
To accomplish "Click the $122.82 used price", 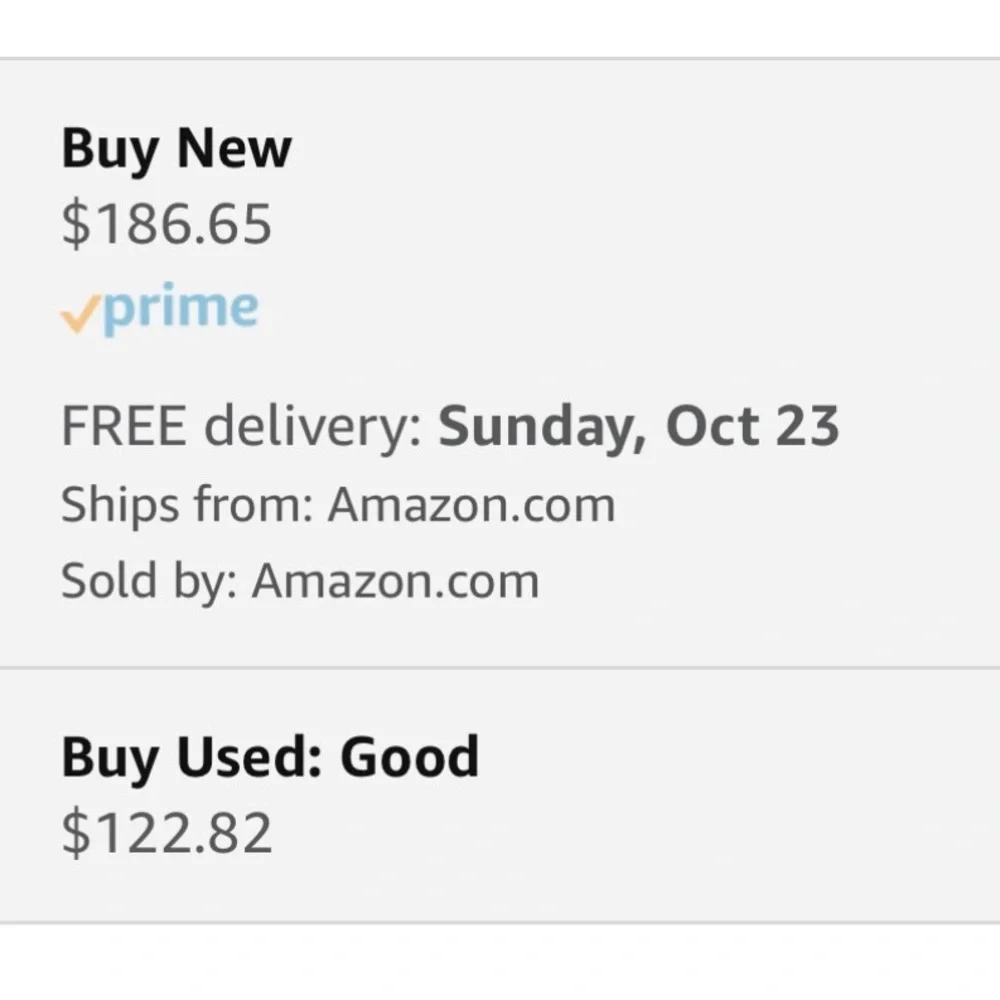I will point(166,832).
